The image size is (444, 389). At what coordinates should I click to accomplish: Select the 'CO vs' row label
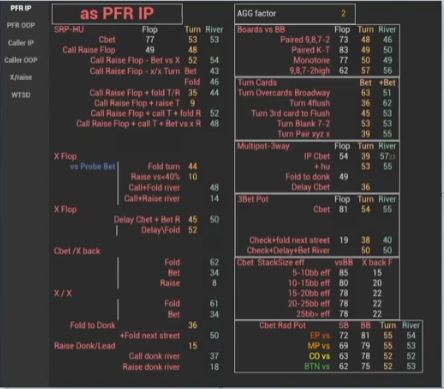(x=319, y=356)
